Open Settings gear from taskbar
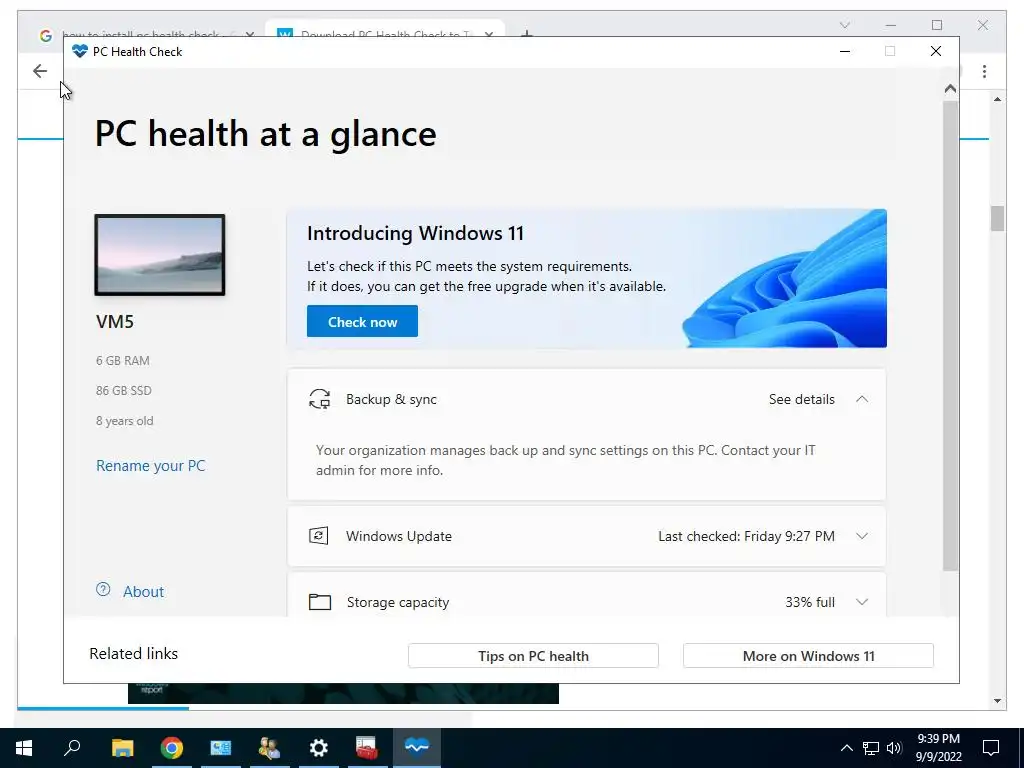The width and height of the screenshot is (1024, 768). (x=319, y=748)
